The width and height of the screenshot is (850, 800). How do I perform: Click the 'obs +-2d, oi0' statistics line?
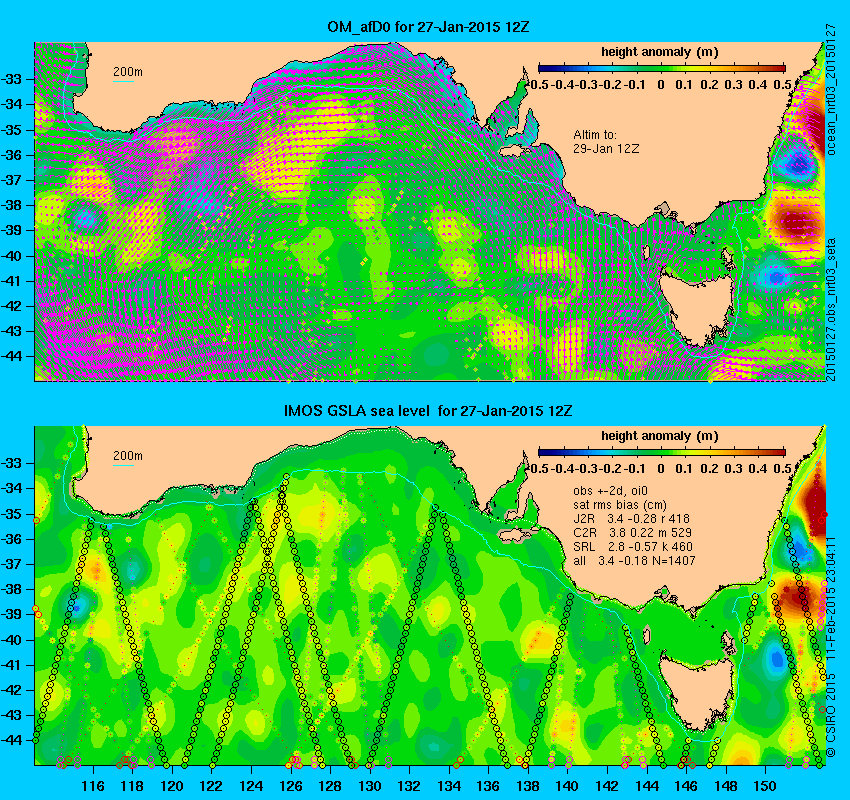pos(610,491)
